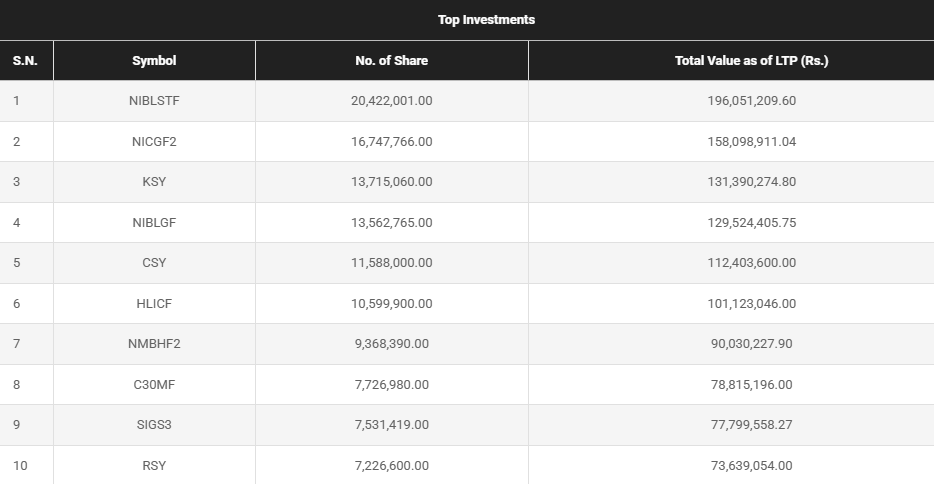The width and height of the screenshot is (934, 484).
Task: Select the RSY symbol
Action: click(154, 466)
